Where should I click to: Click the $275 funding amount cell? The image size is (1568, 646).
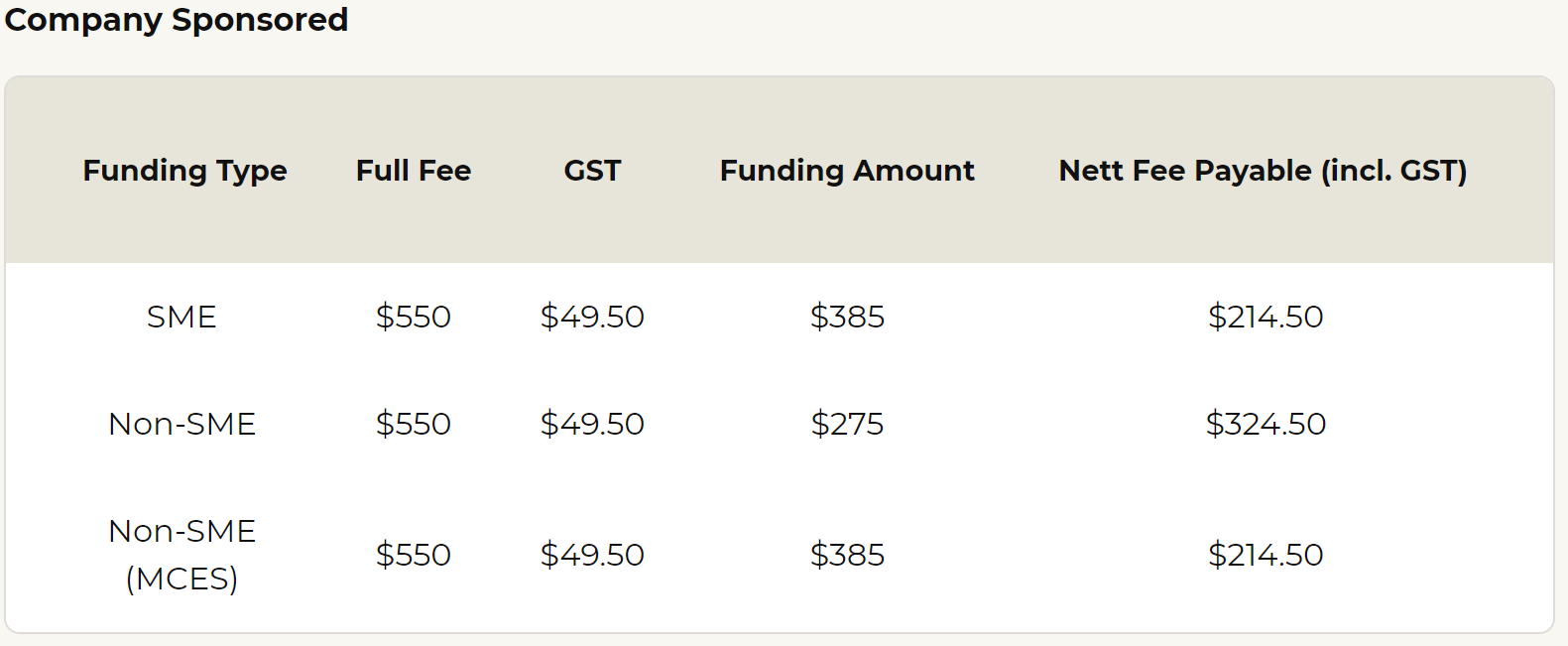tap(847, 424)
